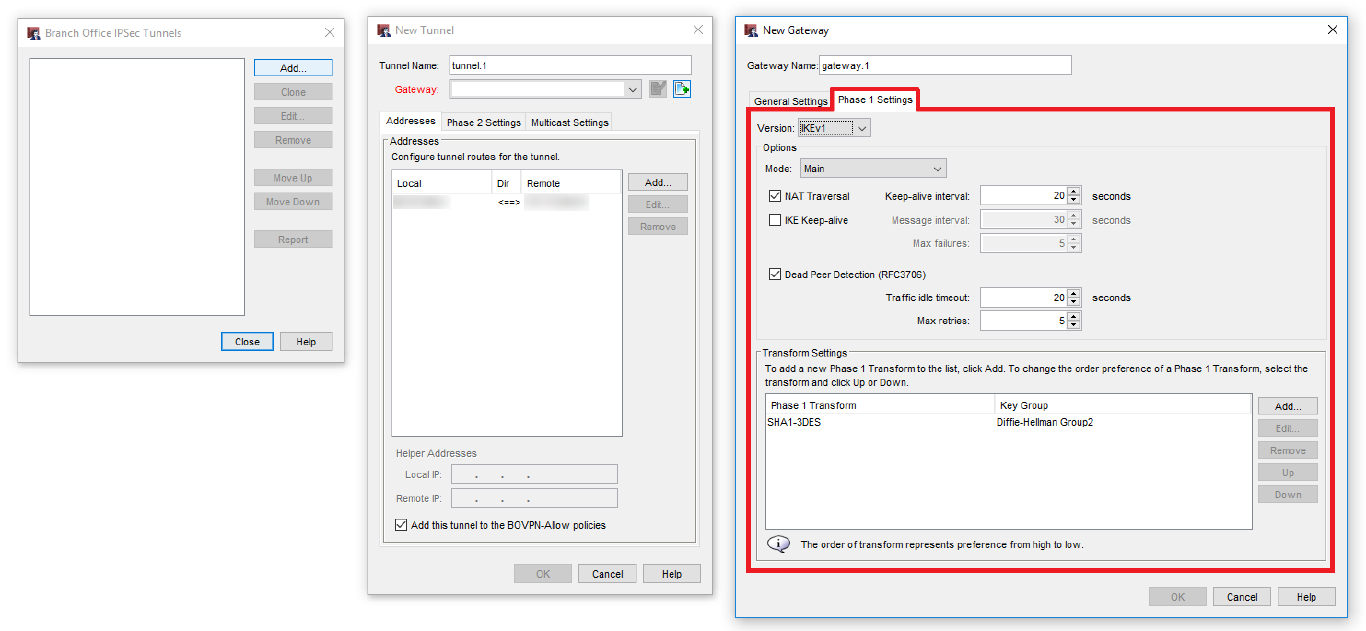Image resolution: width=1366 pixels, height=631 pixels.
Task: Click the Gateway Name text field
Action: point(944,65)
